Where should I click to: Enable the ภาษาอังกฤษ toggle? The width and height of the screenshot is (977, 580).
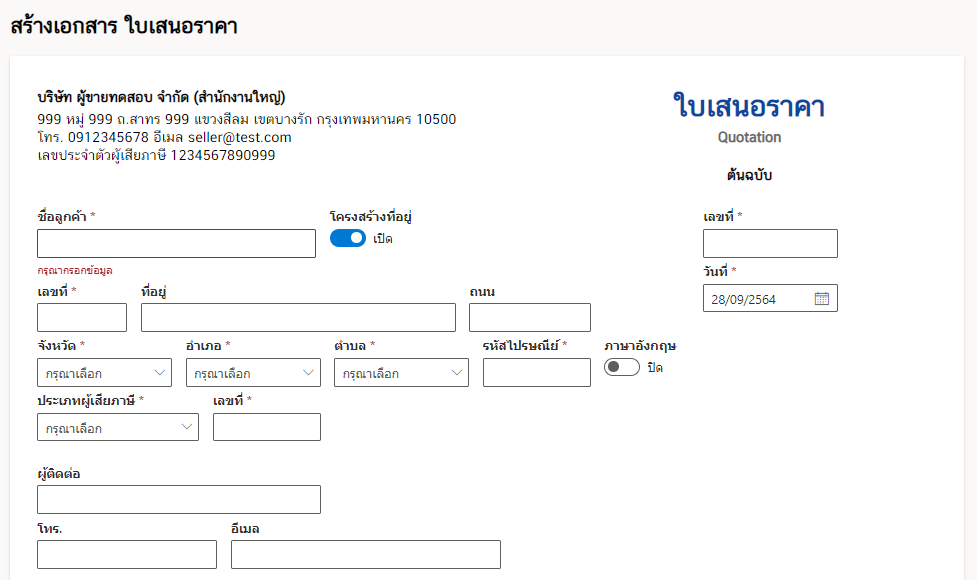(622, 367)
